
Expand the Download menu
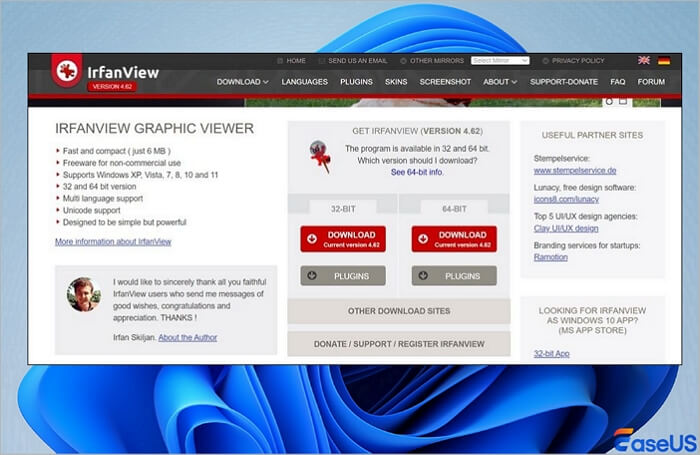(x=242, y=82)
